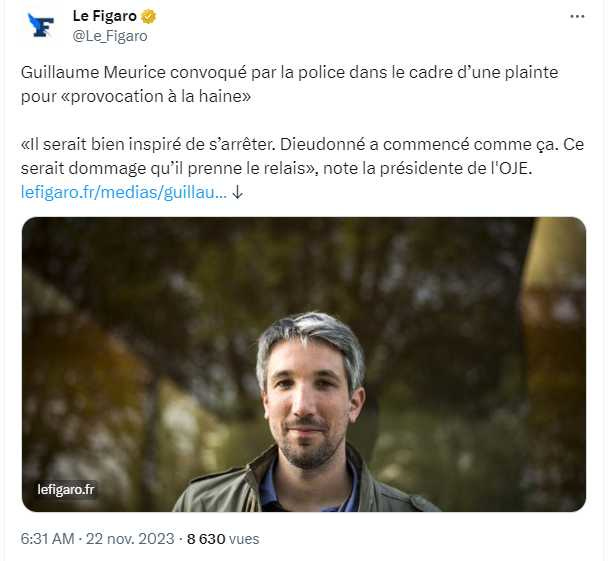Click the Guillaume Meurice name in tweet text
The width and height of the screenshot is (612, 561).
(93, 72)
